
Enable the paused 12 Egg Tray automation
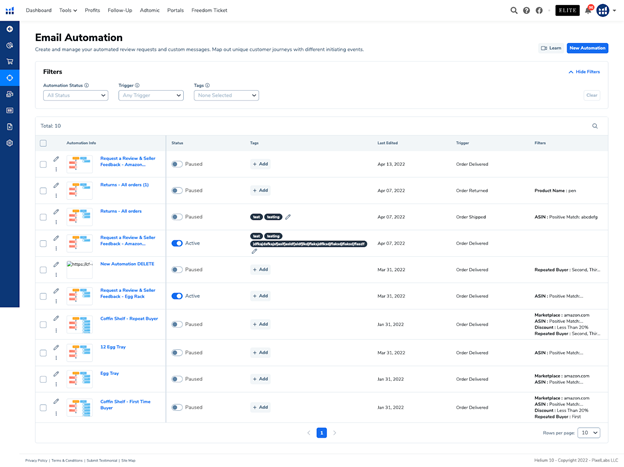tap(177, 352)
